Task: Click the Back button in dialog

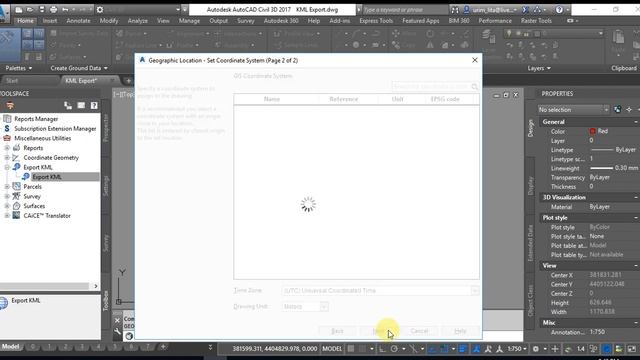Action: (337, 331)
